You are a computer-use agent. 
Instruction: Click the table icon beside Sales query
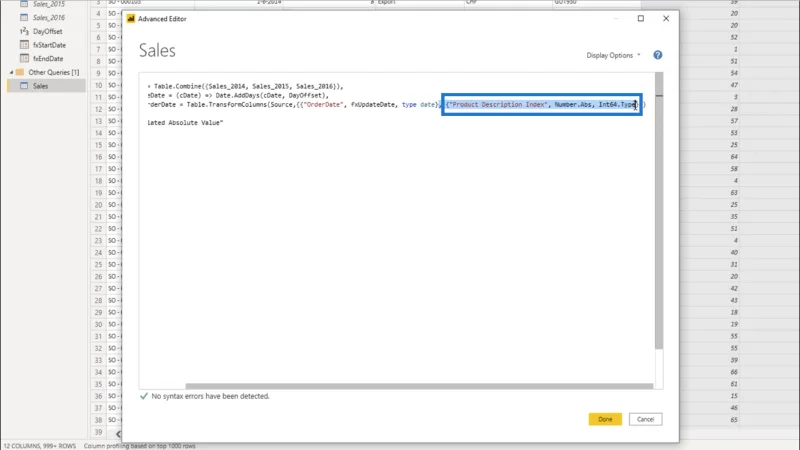tap(24, 86)
